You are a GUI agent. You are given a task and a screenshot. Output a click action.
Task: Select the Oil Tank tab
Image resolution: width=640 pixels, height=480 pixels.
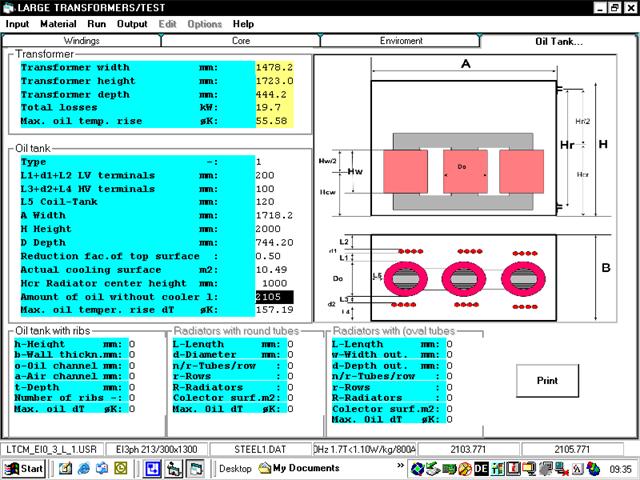click(559, 41)
